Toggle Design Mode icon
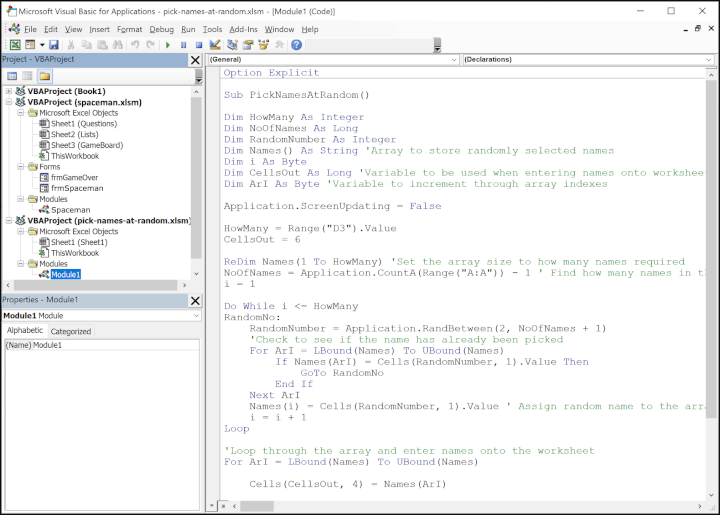The width and height of the screenshot is (720, 515). click(216, 45)
